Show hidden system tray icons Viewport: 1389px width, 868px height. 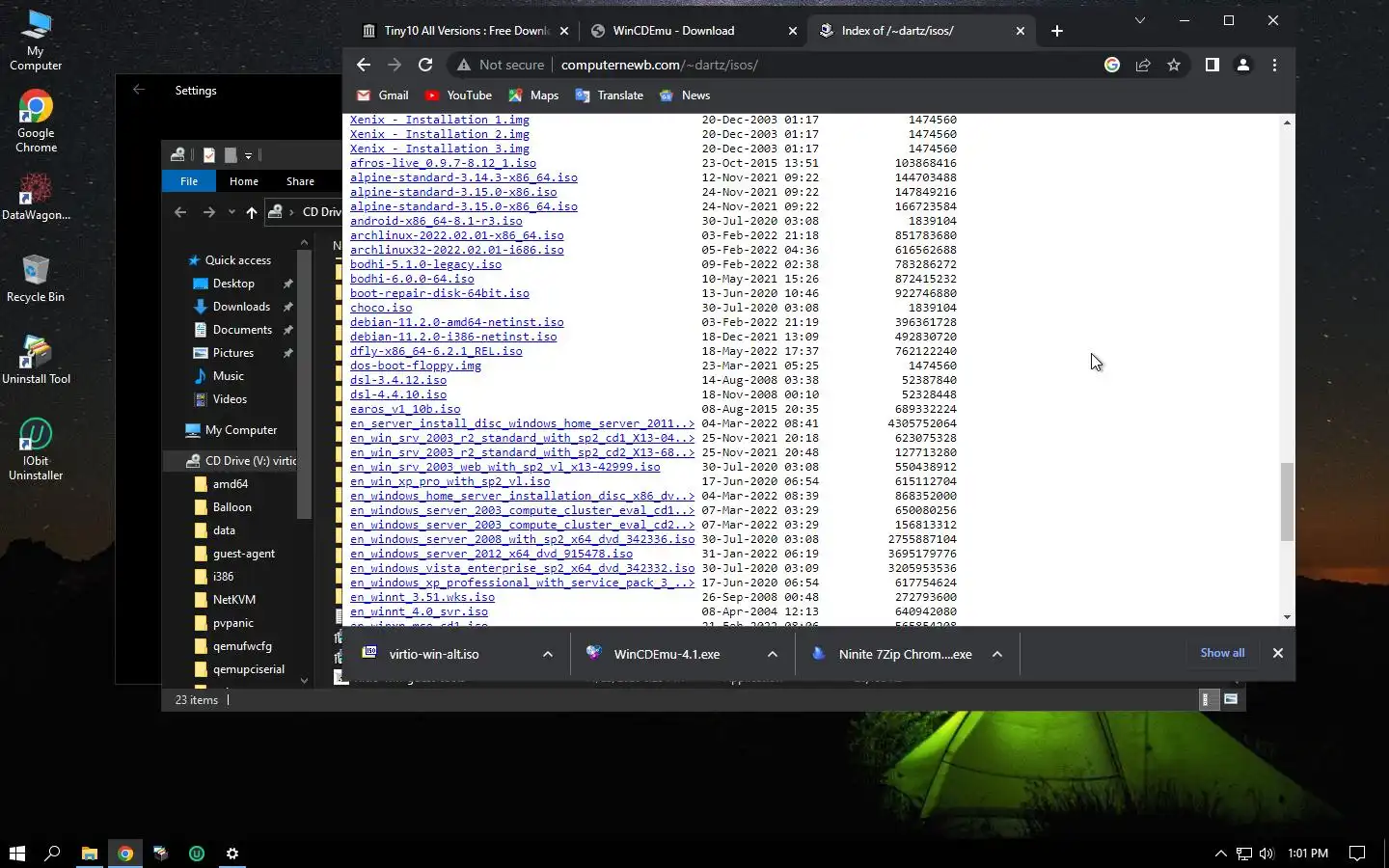click(1220, 854)
